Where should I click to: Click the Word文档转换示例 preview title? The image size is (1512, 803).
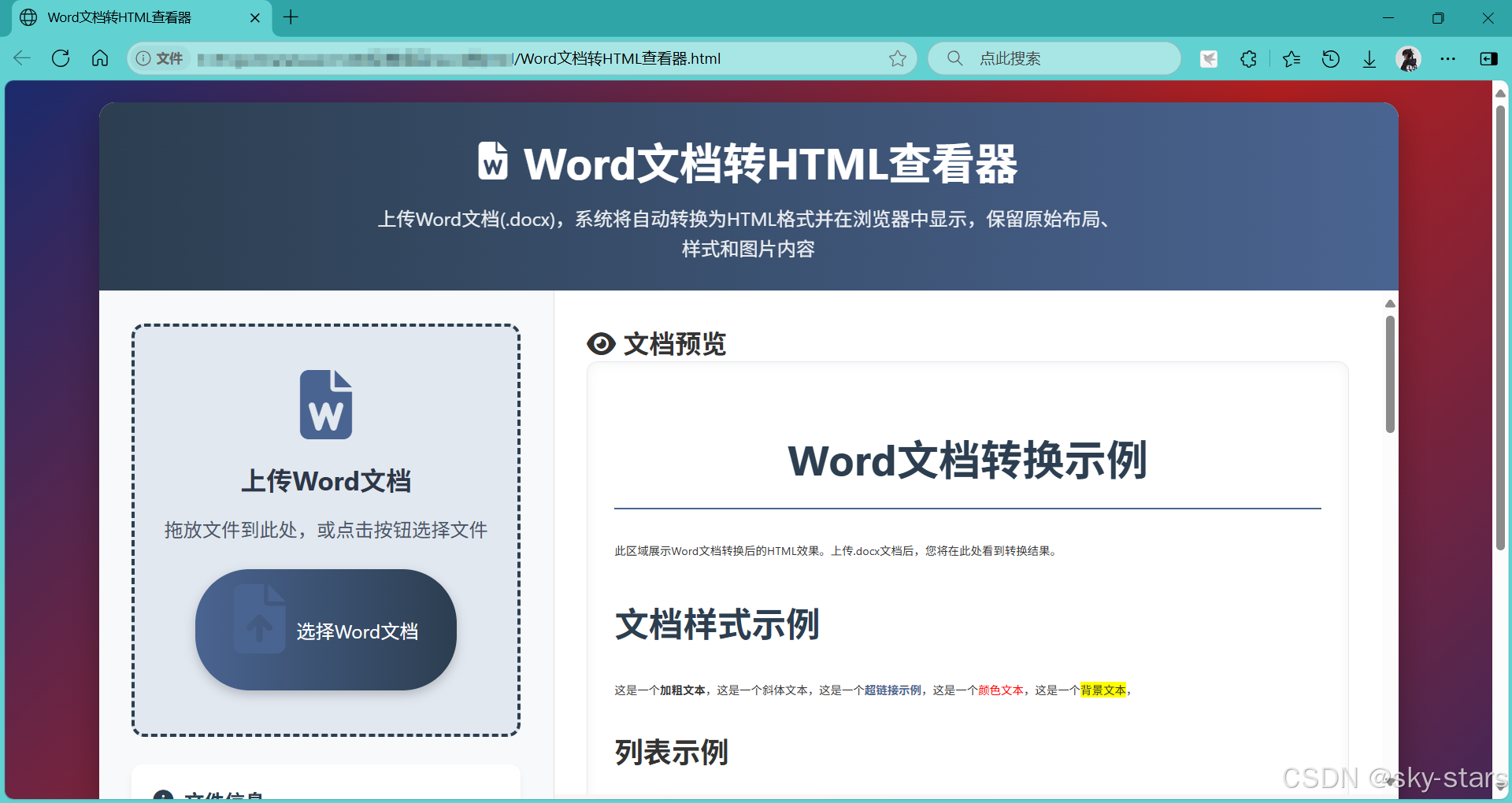pos(968,461)
